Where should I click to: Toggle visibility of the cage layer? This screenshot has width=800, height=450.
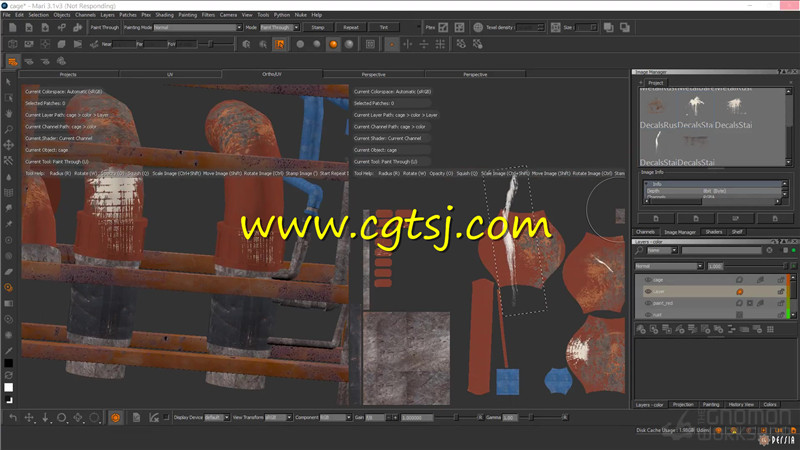point(648,280)
